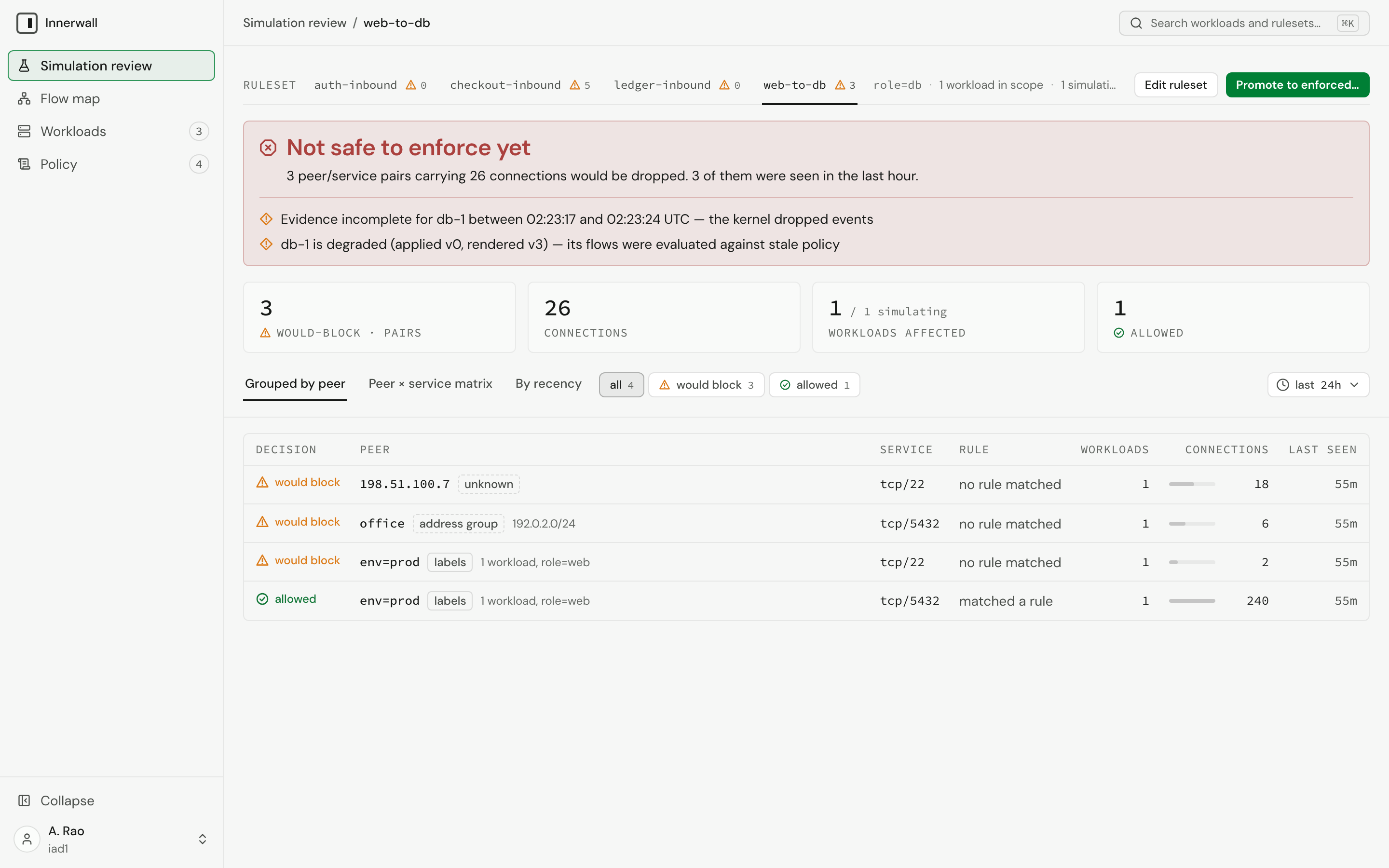Click the would-block pairs warning icon
Screen dimensions: 1389x868
tap(265, 333)
